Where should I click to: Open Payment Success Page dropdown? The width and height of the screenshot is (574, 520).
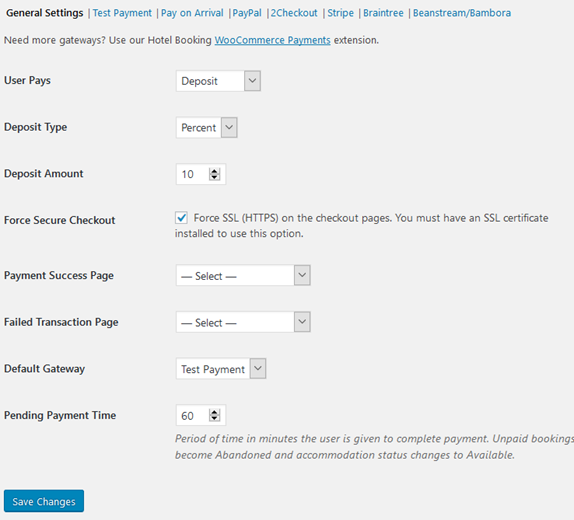click(243, 275)
